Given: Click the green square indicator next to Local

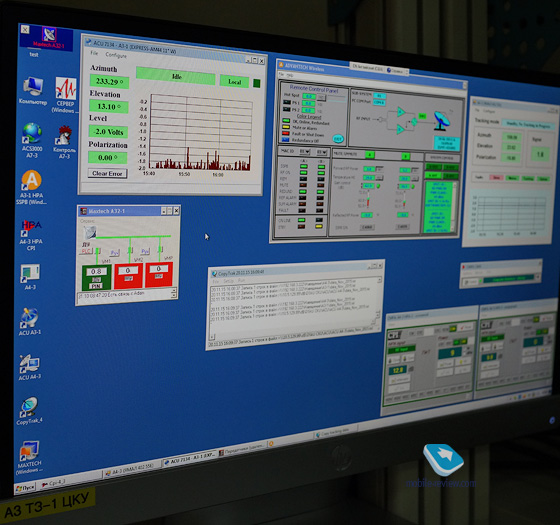Looking at the screenshot, I should [x=256, y=83].
